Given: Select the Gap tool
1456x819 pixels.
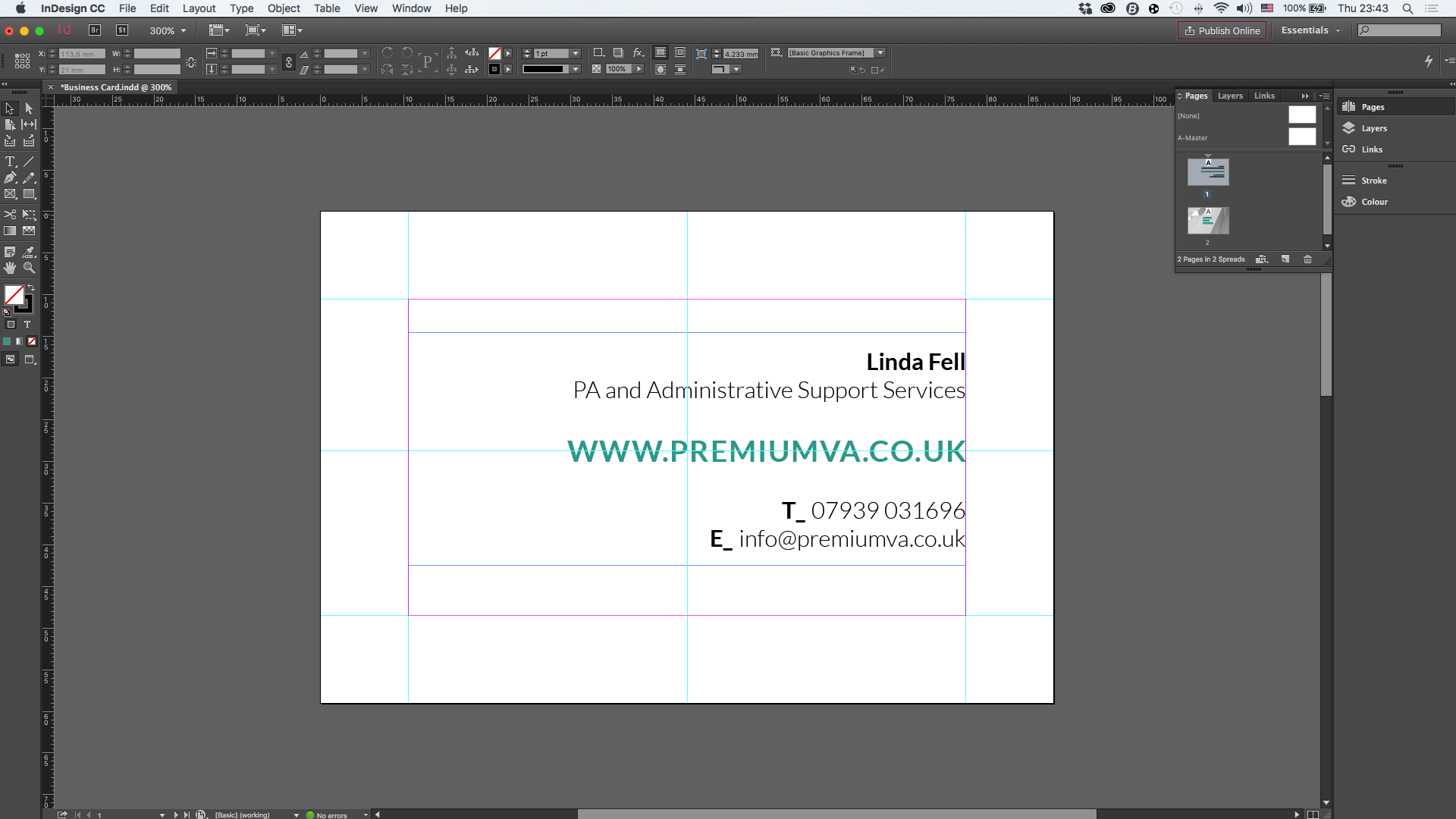Looking at the screenshot, I should [x=29, y=124].
